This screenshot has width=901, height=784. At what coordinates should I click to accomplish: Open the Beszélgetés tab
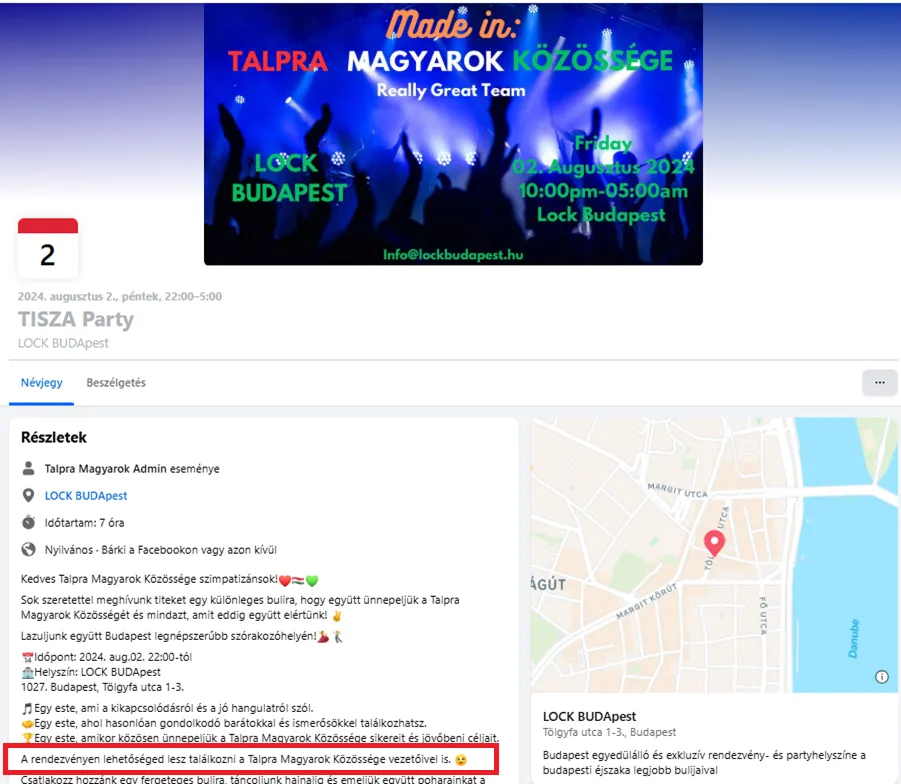[x=116, y=382]
